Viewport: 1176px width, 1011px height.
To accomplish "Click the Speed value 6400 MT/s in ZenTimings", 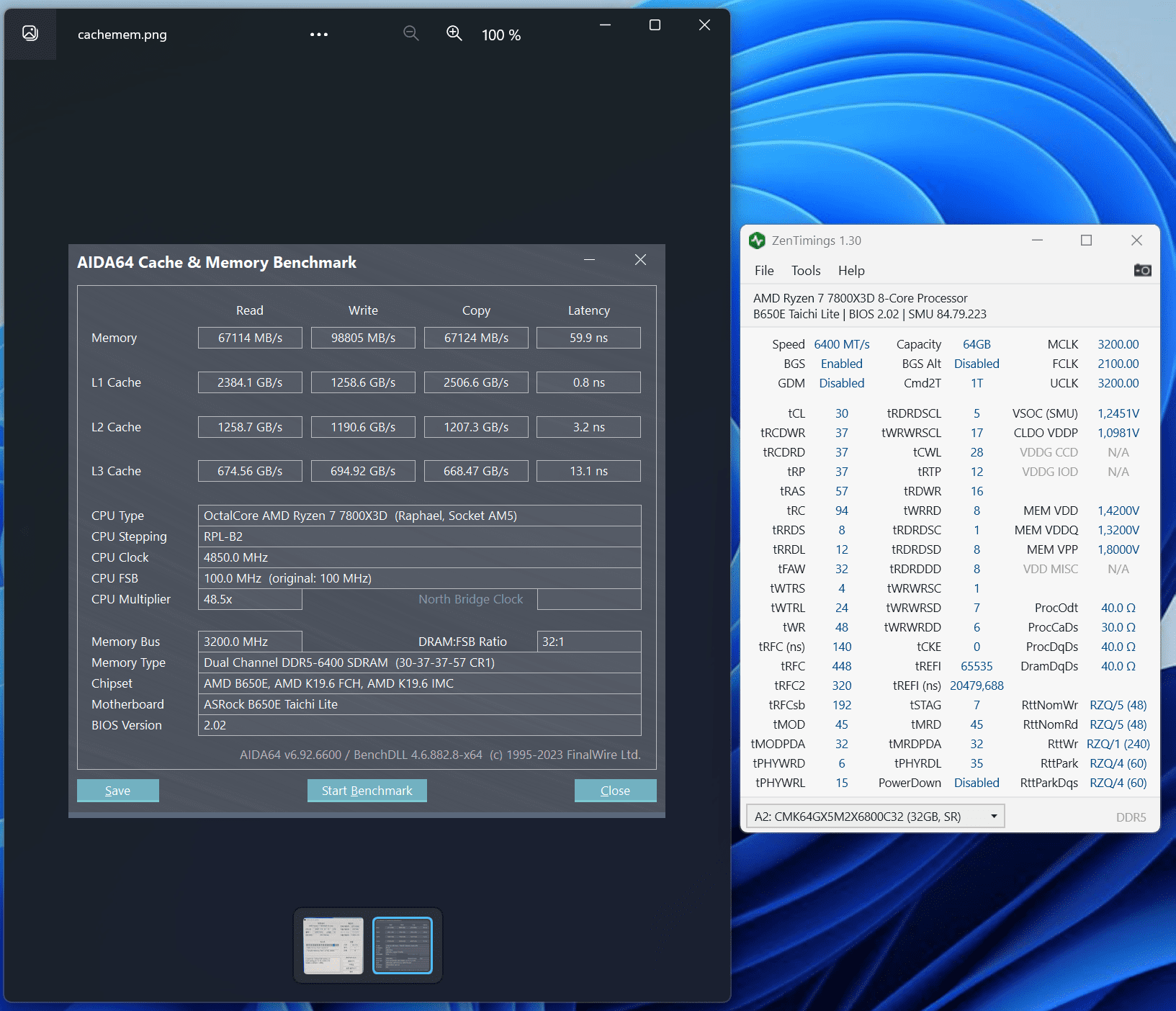I will [x=842, y=344].
